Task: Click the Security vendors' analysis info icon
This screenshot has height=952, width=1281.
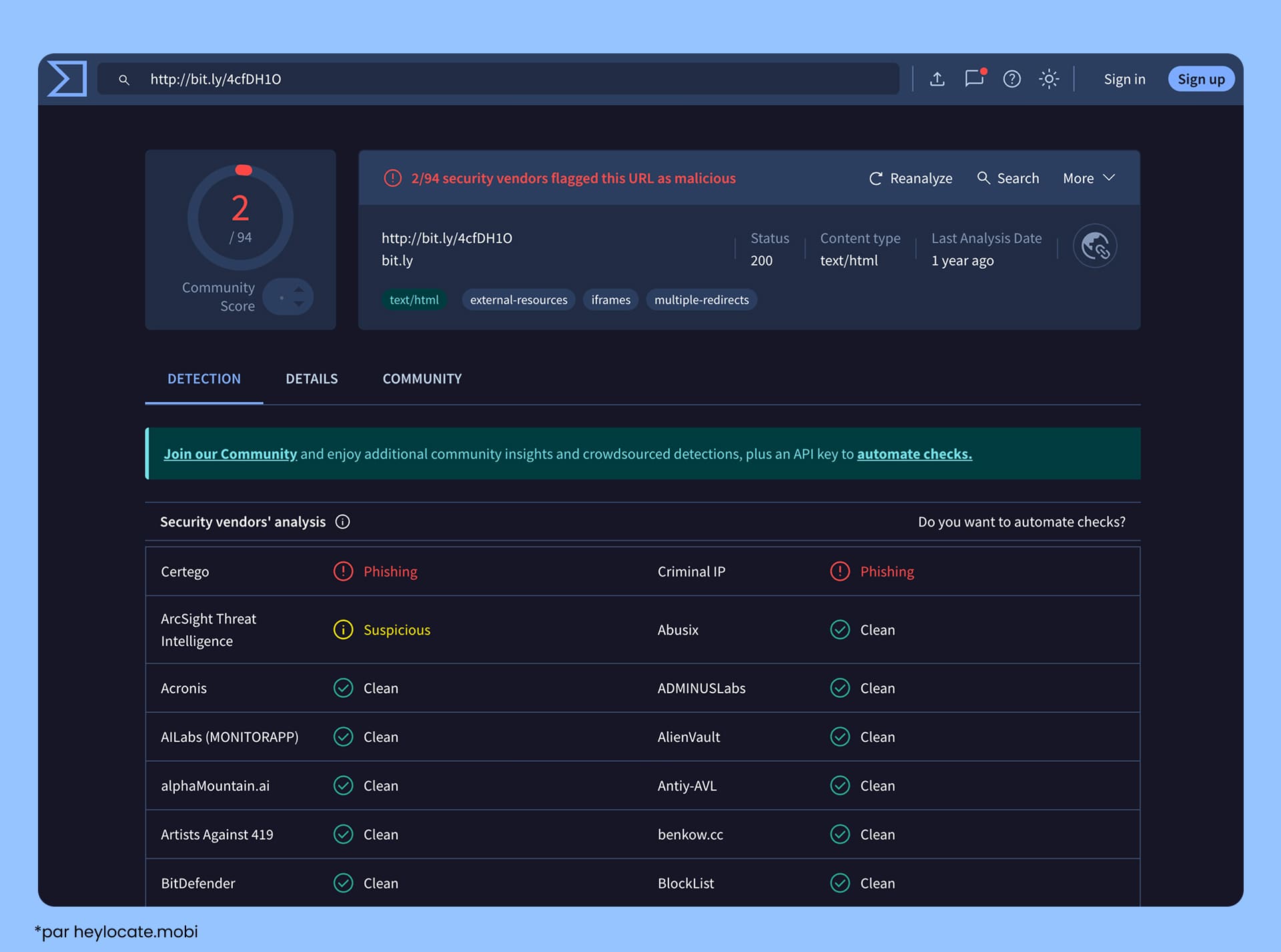Action: (342, 522)
